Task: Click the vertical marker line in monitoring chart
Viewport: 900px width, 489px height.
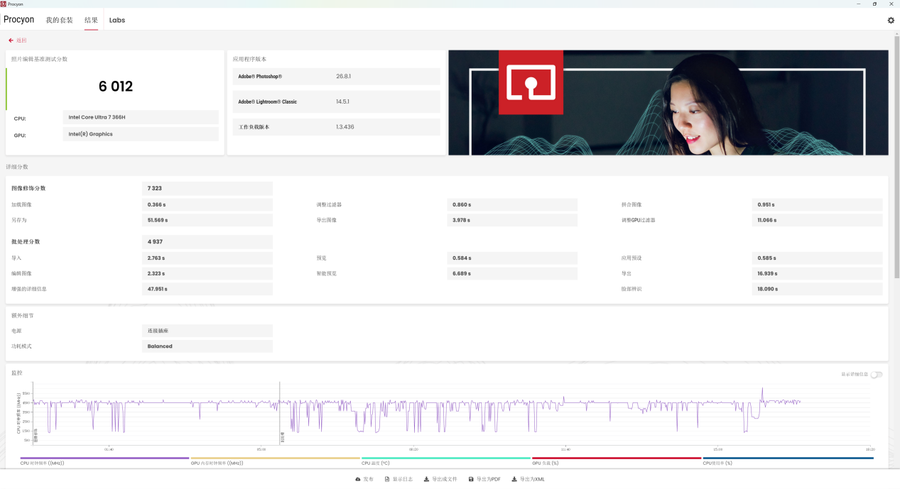Action: click(280, 412)
